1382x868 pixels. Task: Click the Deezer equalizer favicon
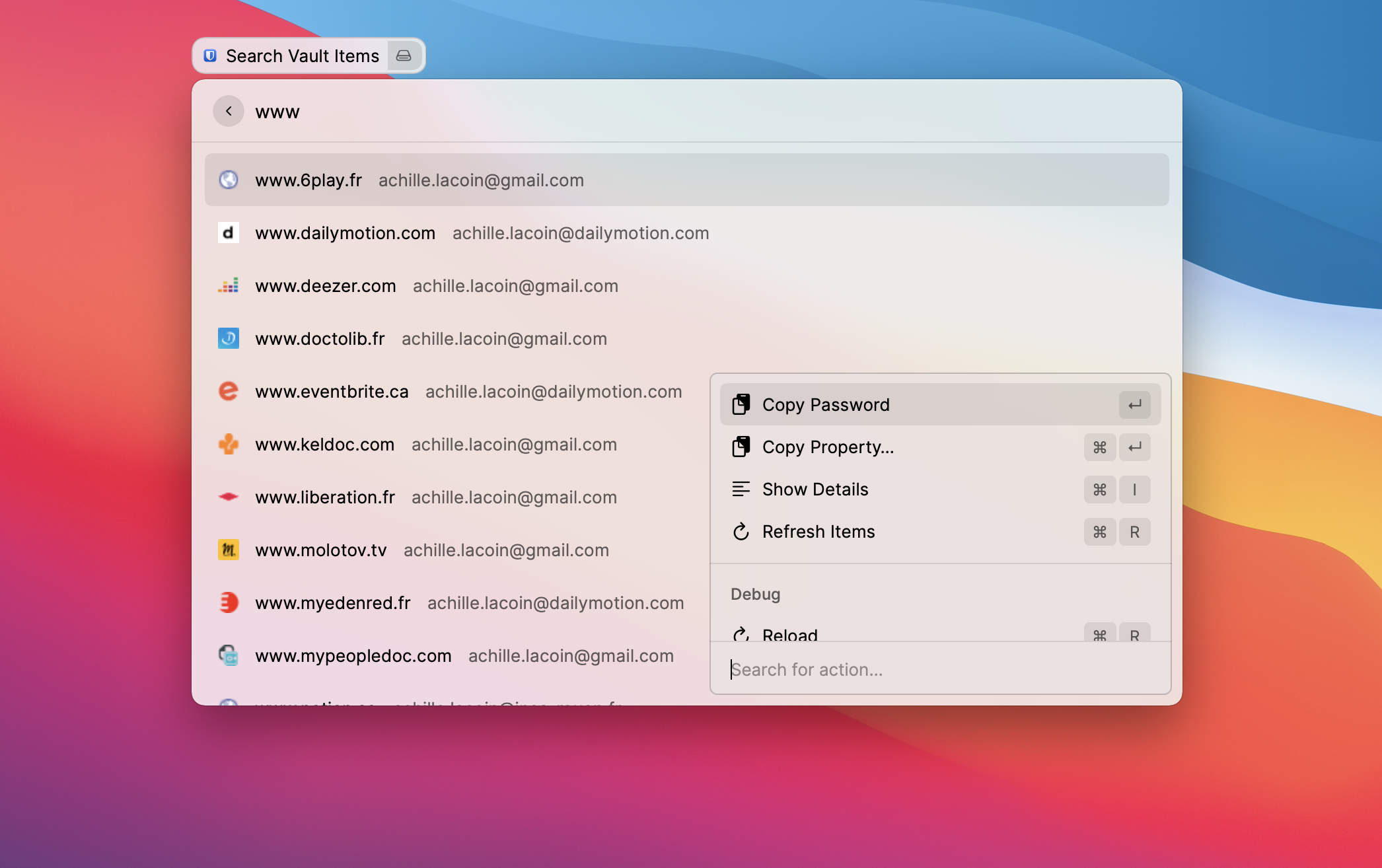point(228,285)
